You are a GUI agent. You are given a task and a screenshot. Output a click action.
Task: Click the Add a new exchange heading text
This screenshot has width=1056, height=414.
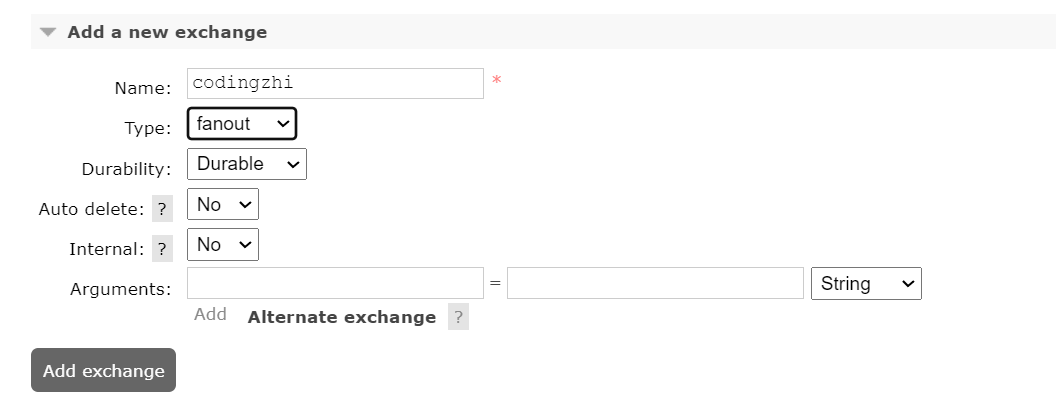[167, 32]
